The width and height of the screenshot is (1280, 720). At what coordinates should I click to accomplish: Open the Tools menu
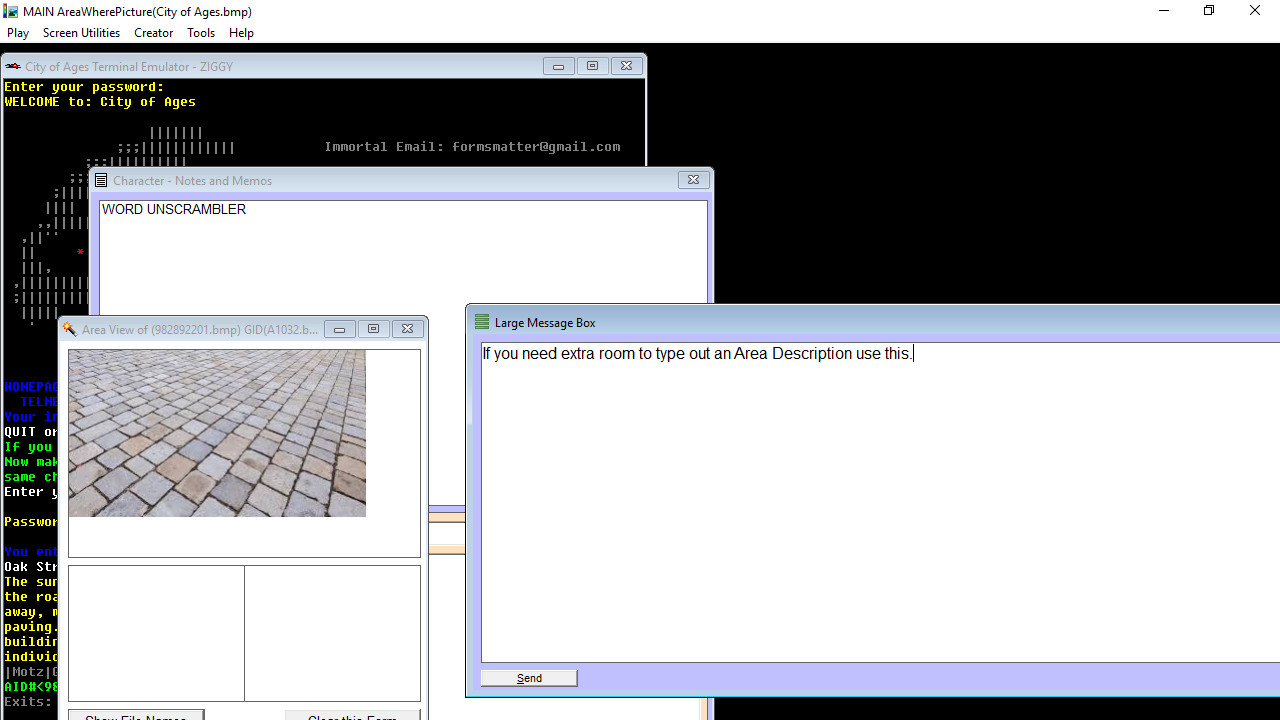pos(200,32)
